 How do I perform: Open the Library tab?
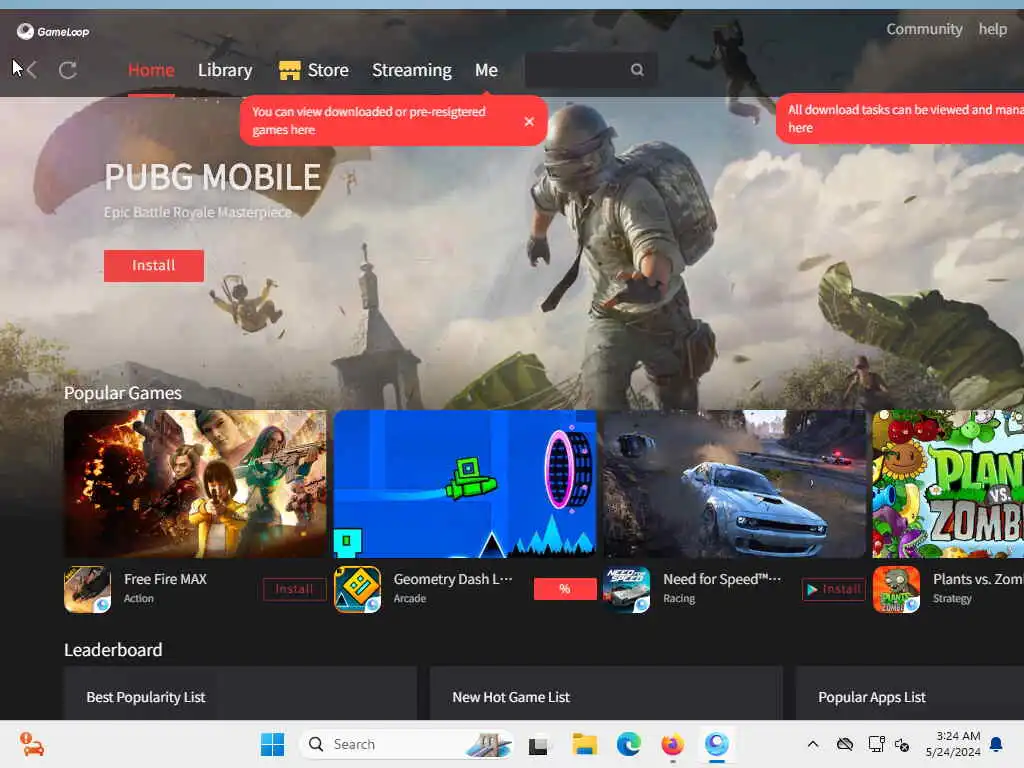(225, 70)
